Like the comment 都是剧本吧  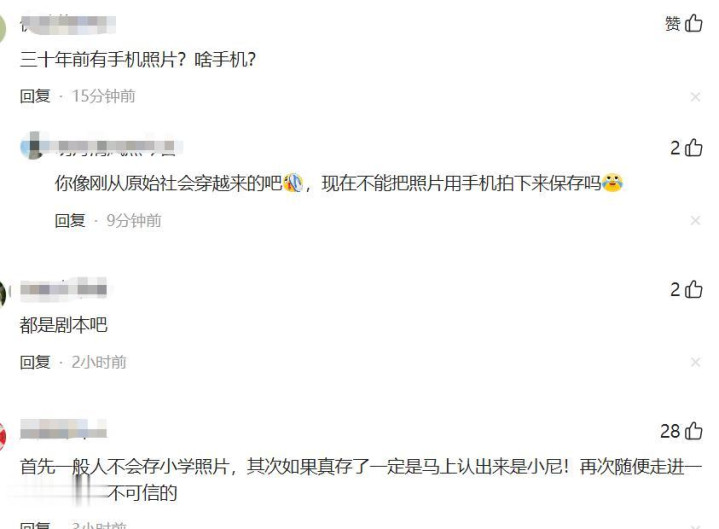click(693, 289)
